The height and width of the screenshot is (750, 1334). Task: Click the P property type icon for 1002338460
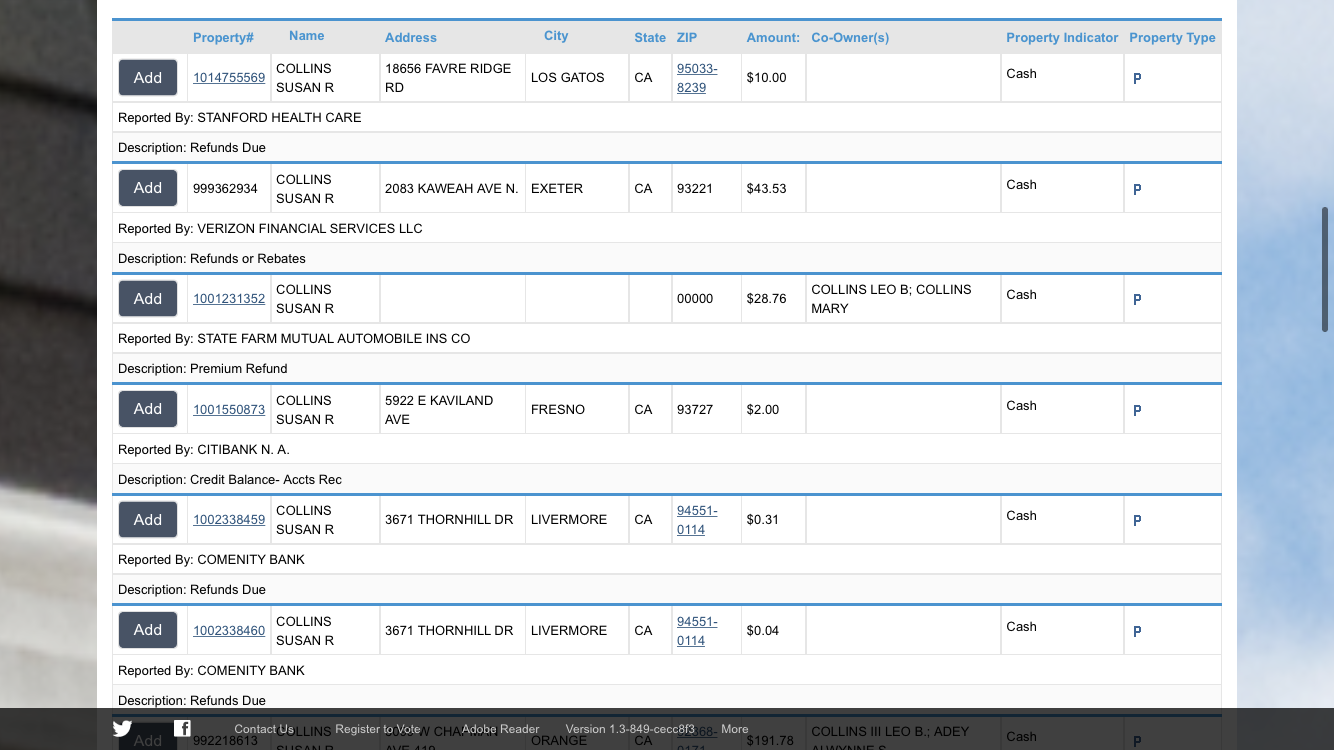[x=1137, y=631]
